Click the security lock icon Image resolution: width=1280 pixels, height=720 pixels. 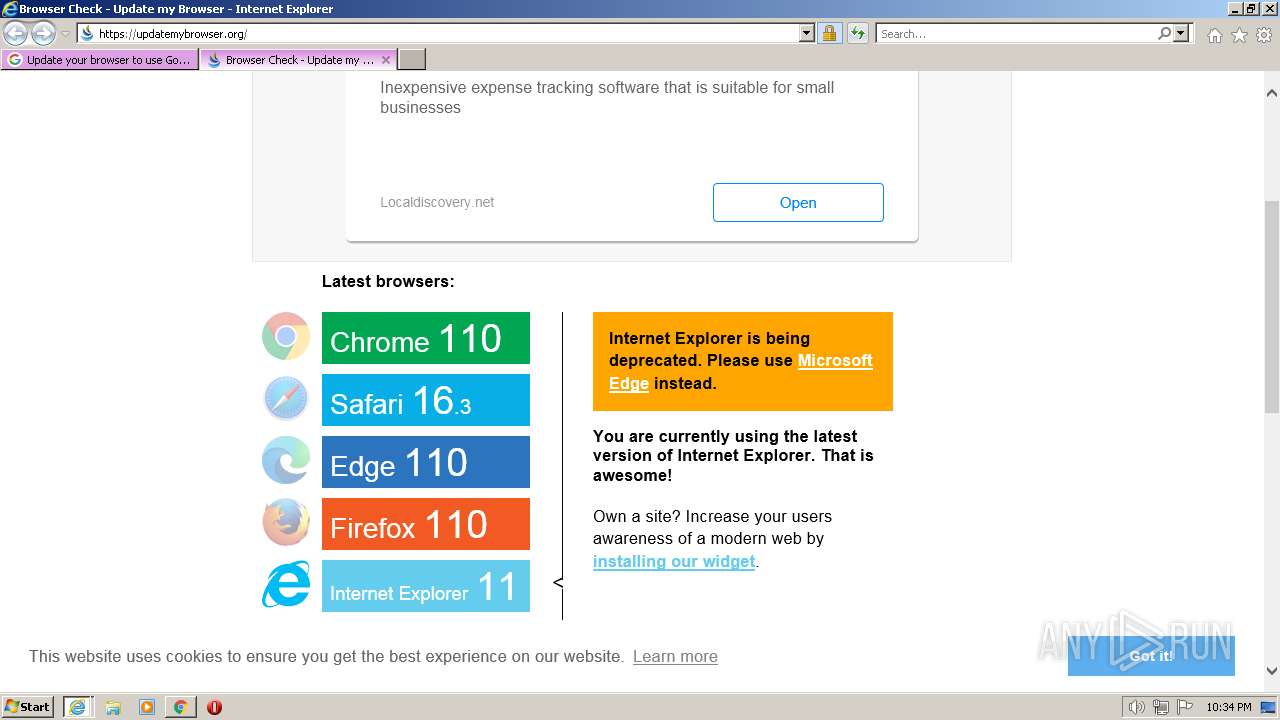tap(829, 34)
